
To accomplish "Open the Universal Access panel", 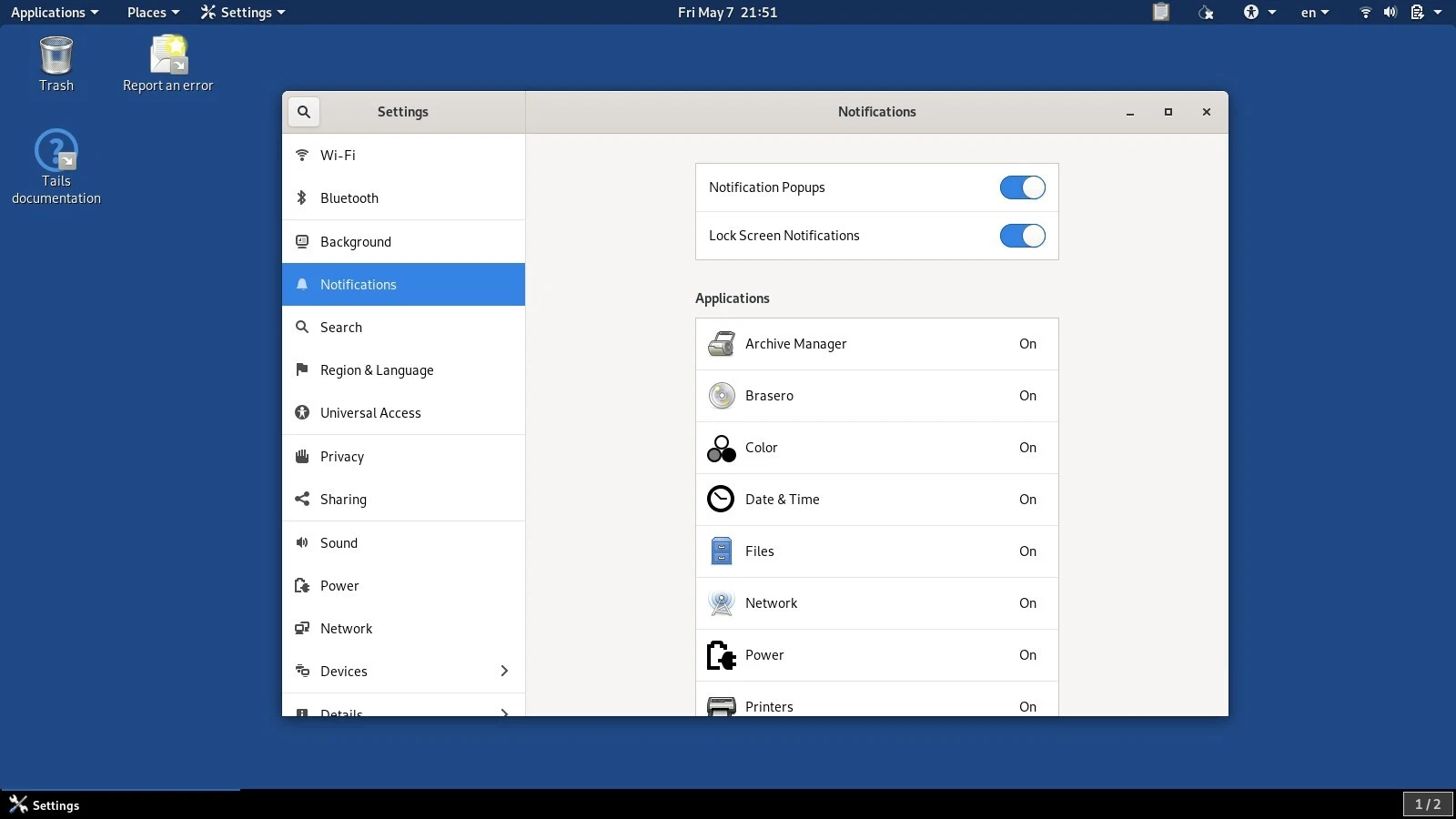I will point(403,413).
